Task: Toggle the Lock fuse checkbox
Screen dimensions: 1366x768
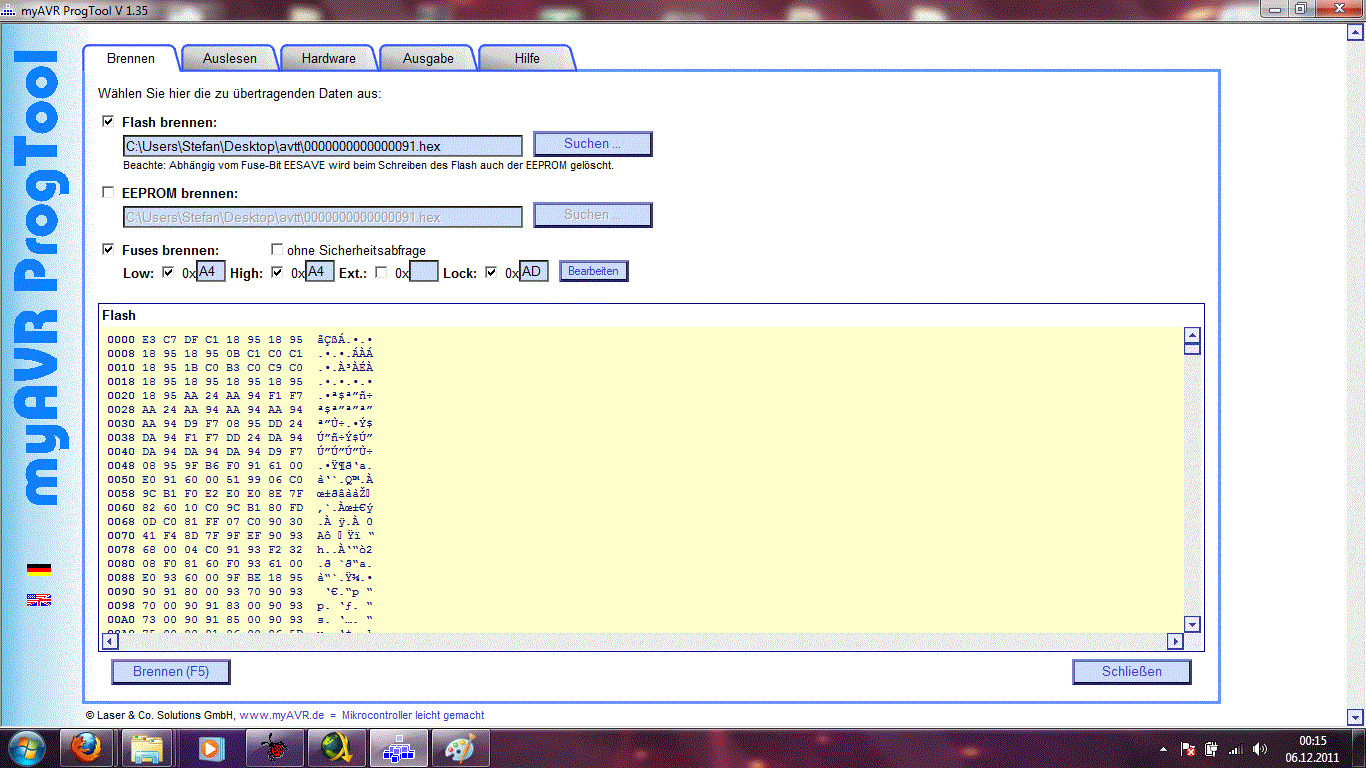Action: point(491,272)
